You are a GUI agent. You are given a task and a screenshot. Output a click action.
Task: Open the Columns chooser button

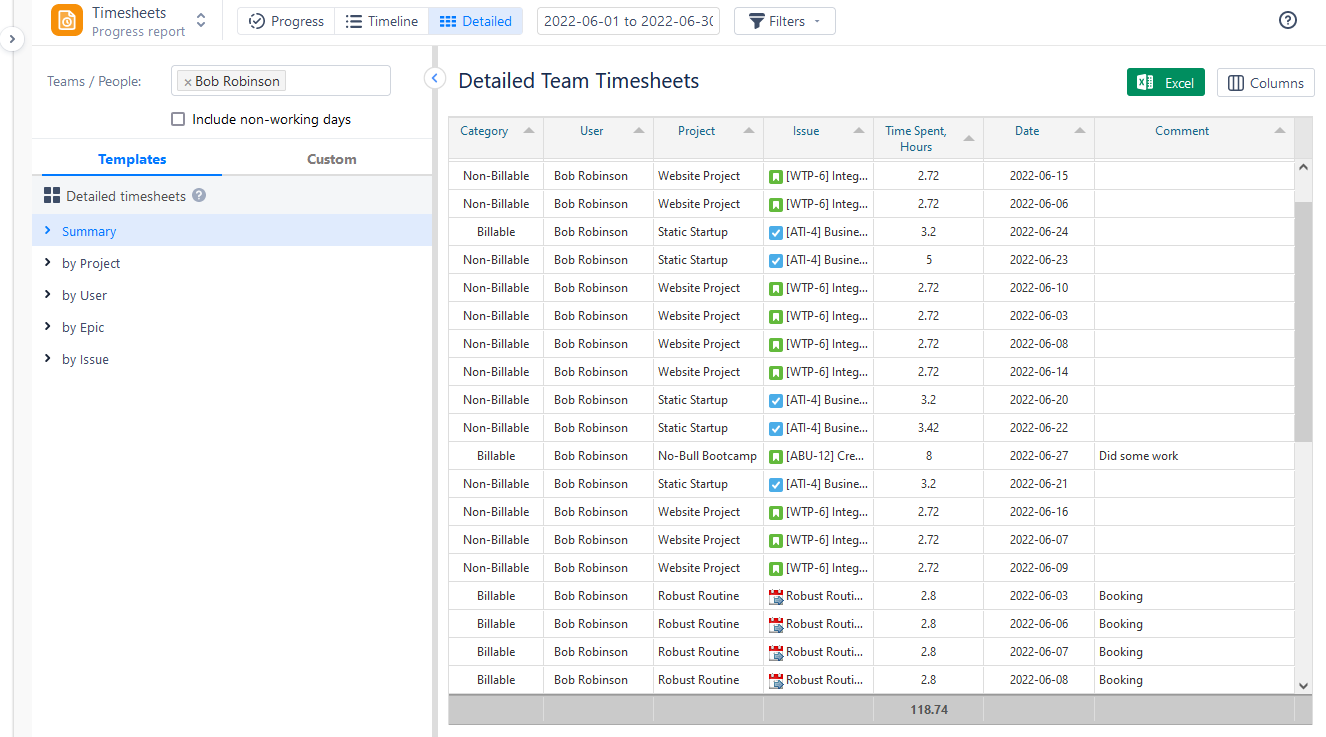point(1265,83)
